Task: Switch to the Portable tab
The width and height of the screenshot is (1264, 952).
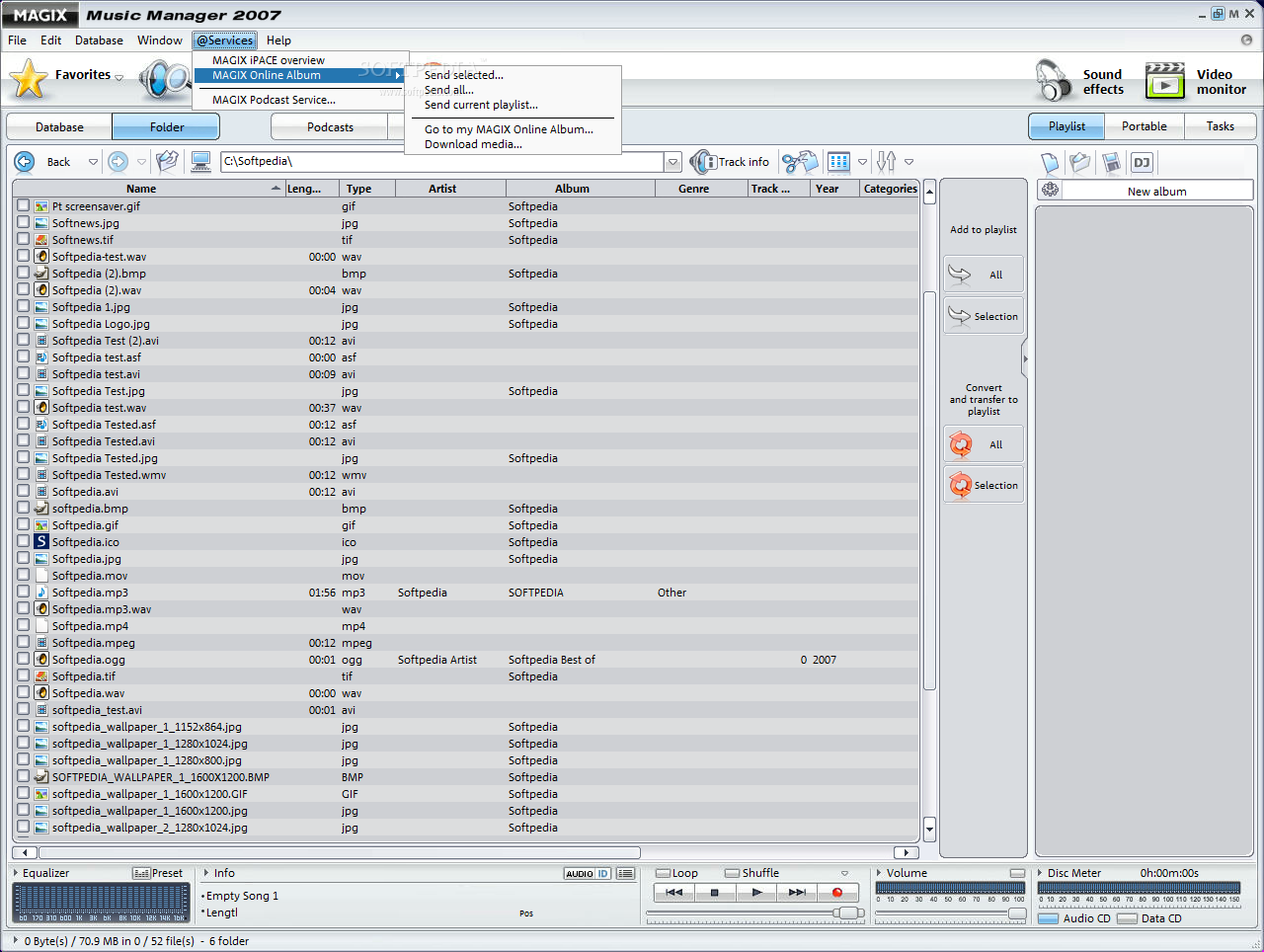Action: [1144, 126]
